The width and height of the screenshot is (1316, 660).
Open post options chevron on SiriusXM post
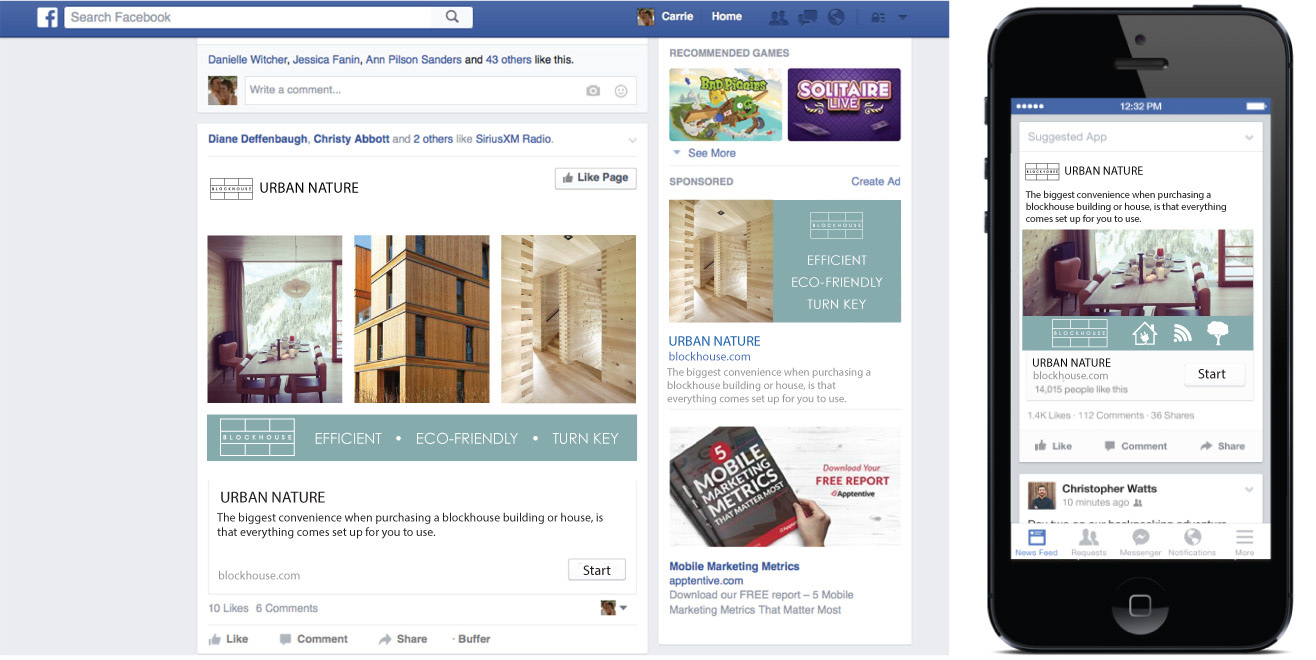click(632, 139)
